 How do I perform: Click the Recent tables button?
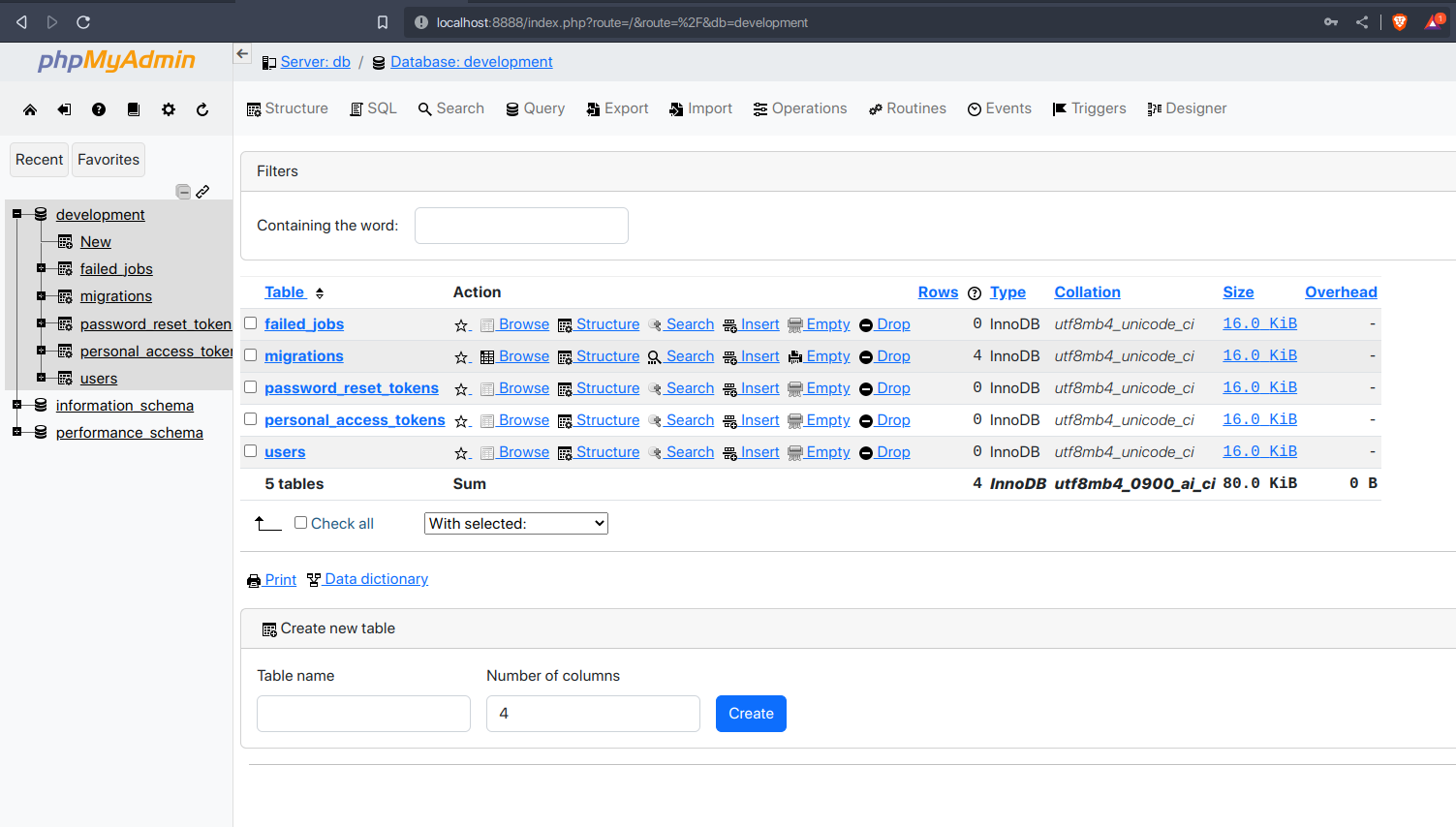pos(40,160)
